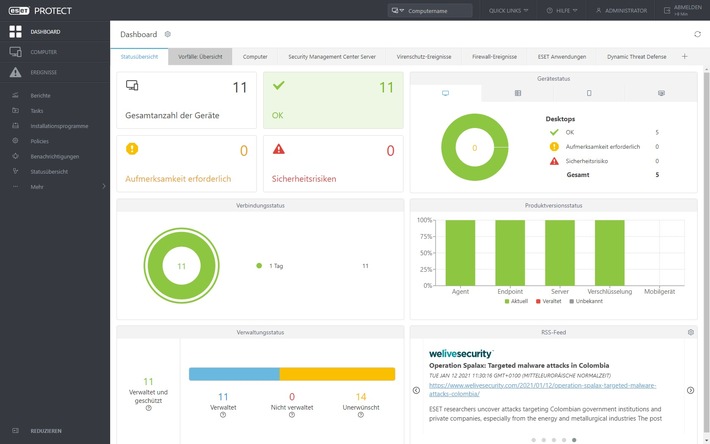
Task: Open the Quick Links dropdown
Action: tap(508, 10)
